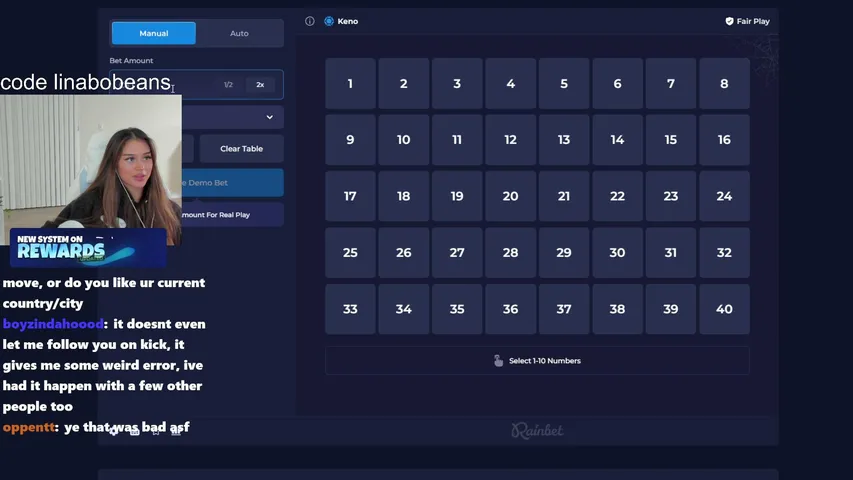The width and height of the screenshot is (853, 480).
Task: Switch to the Manual tab
Action: [x=154, y=33]
